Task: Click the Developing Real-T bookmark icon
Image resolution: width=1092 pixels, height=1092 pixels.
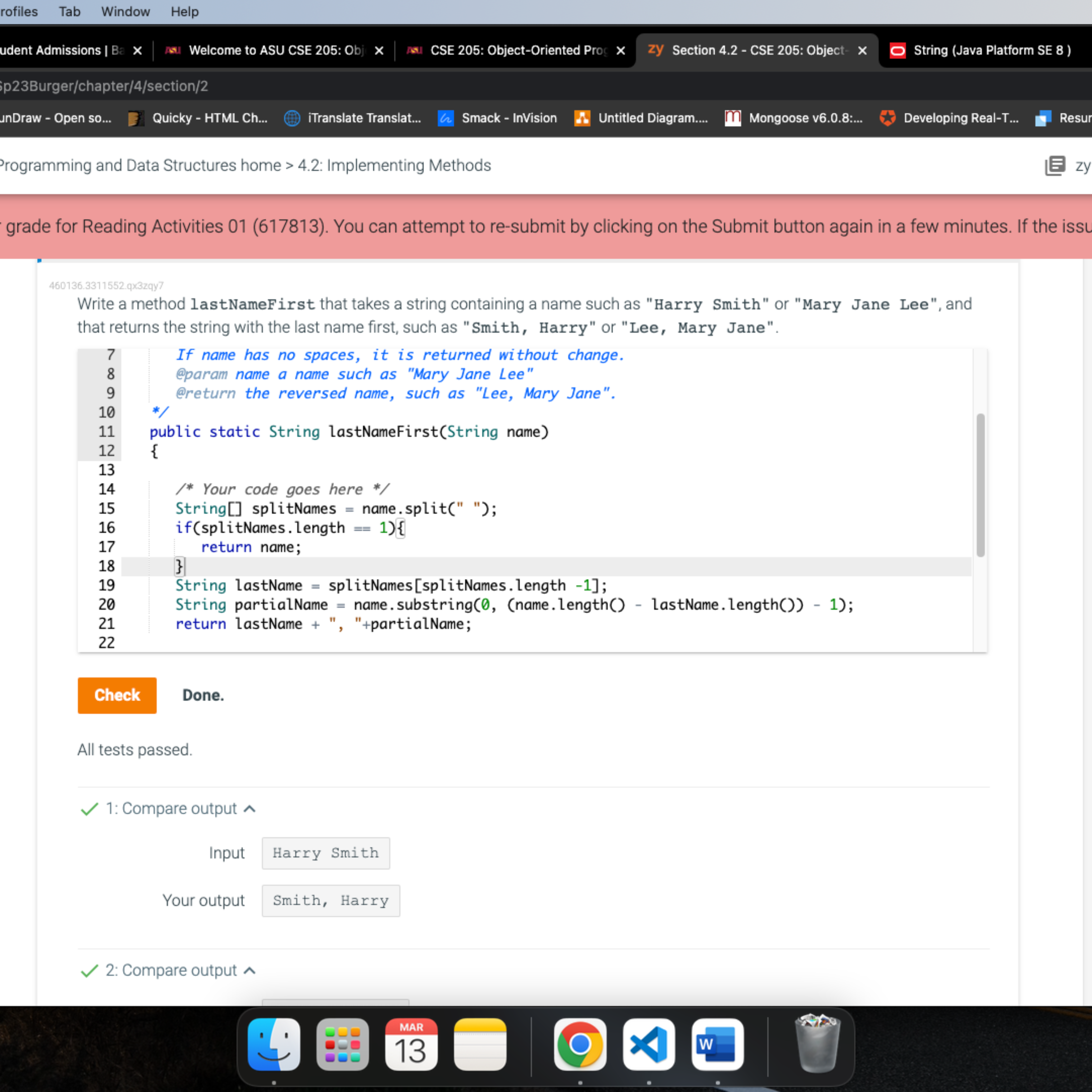Action: pos(887,118)
